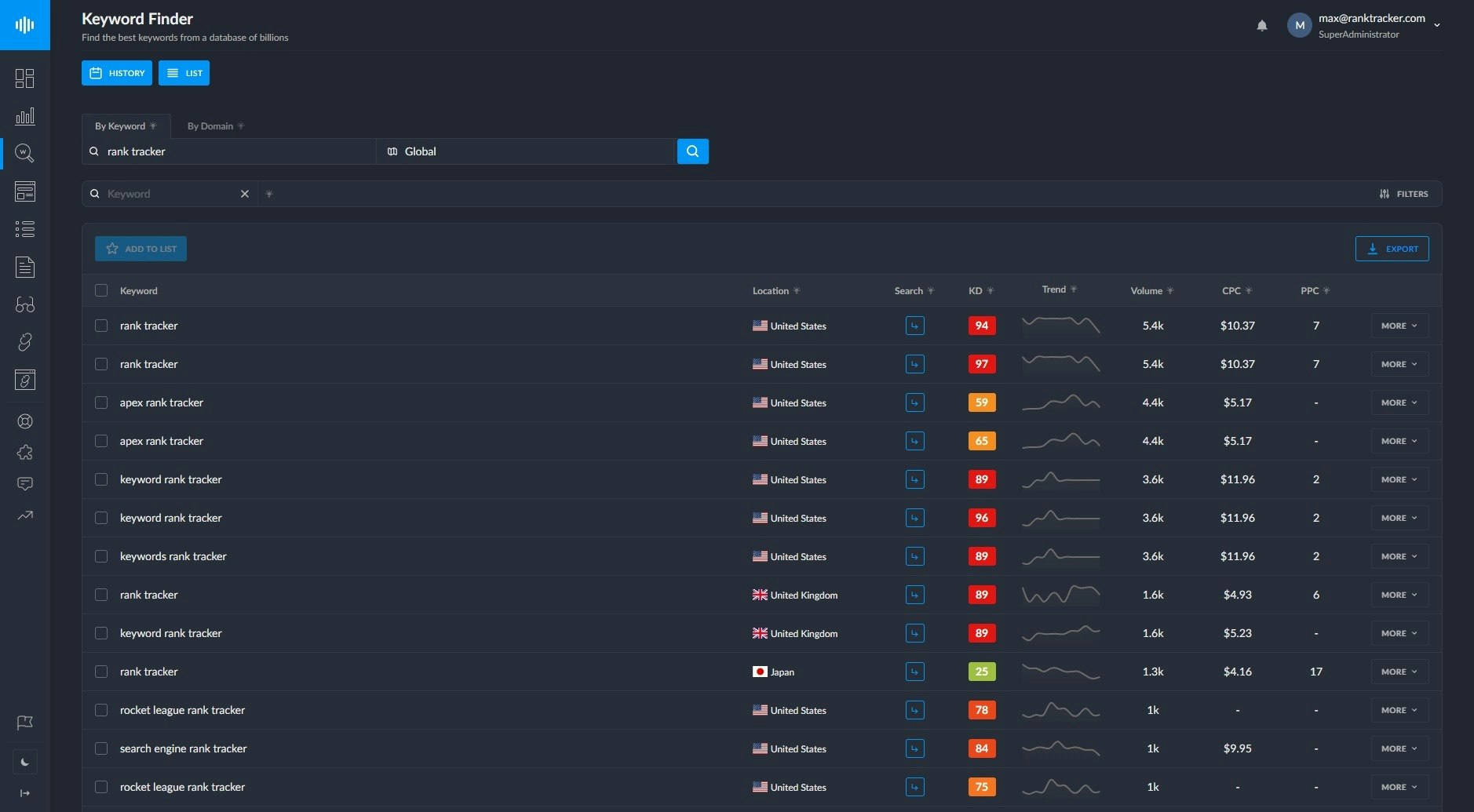The image size is (1474, 812).
Task: Clear the Keyword filter with X
Action: click(x=245, y=194)
